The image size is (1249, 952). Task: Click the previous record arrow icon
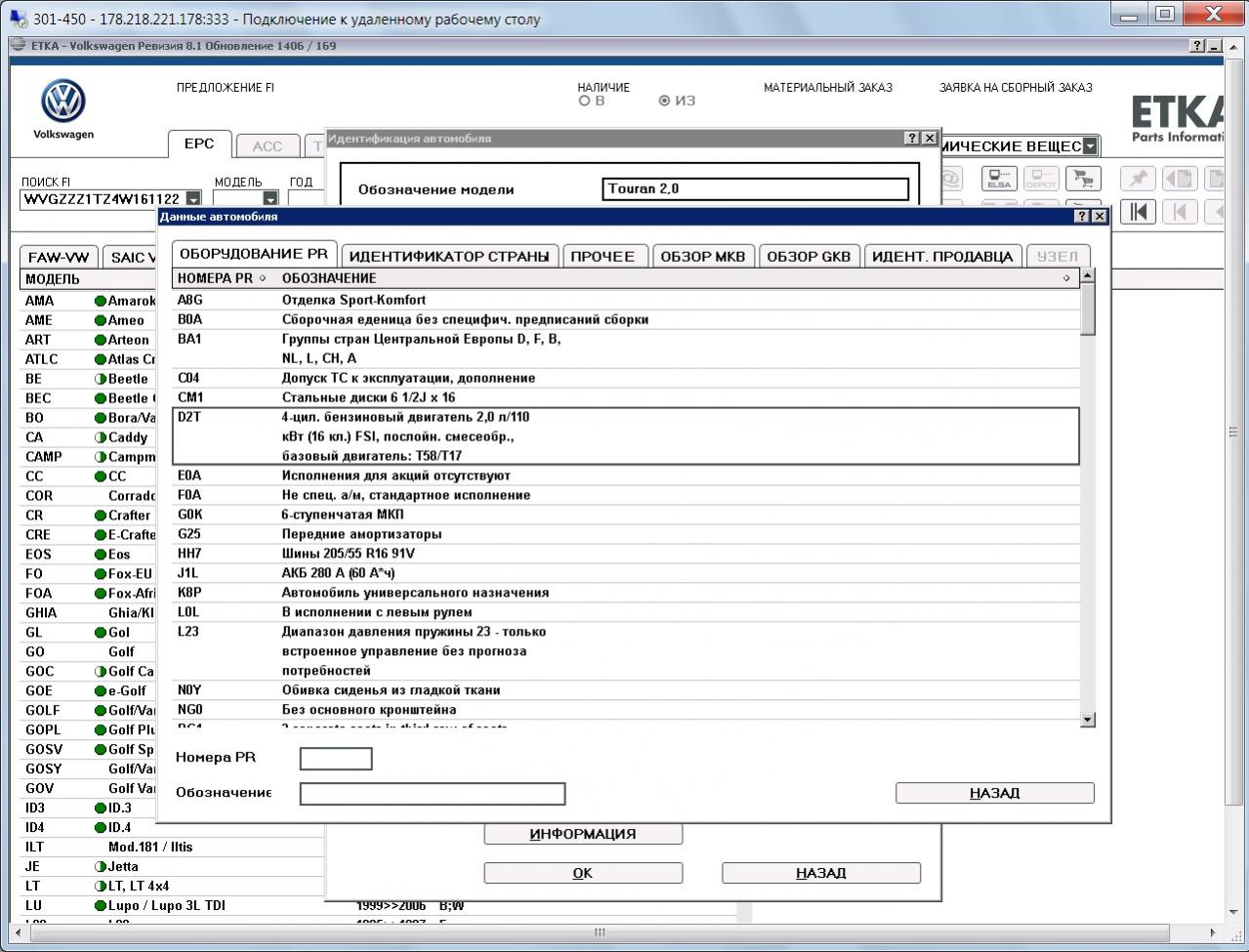(1180, 212)
